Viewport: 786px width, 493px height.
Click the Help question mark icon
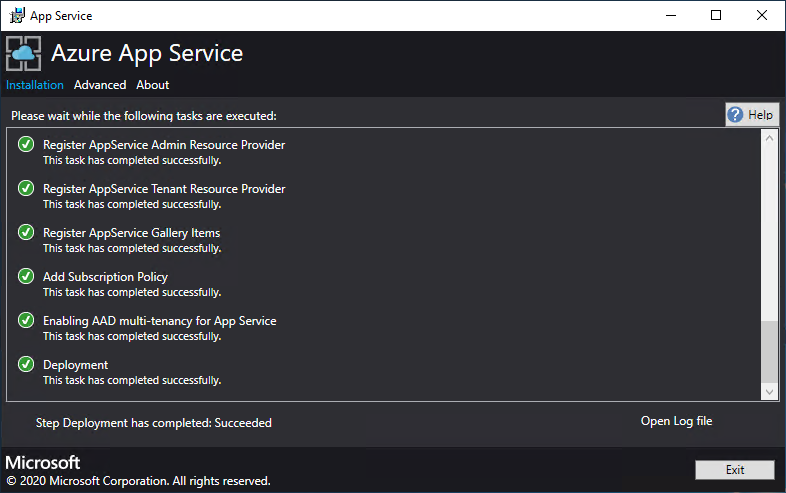[736, 115]
